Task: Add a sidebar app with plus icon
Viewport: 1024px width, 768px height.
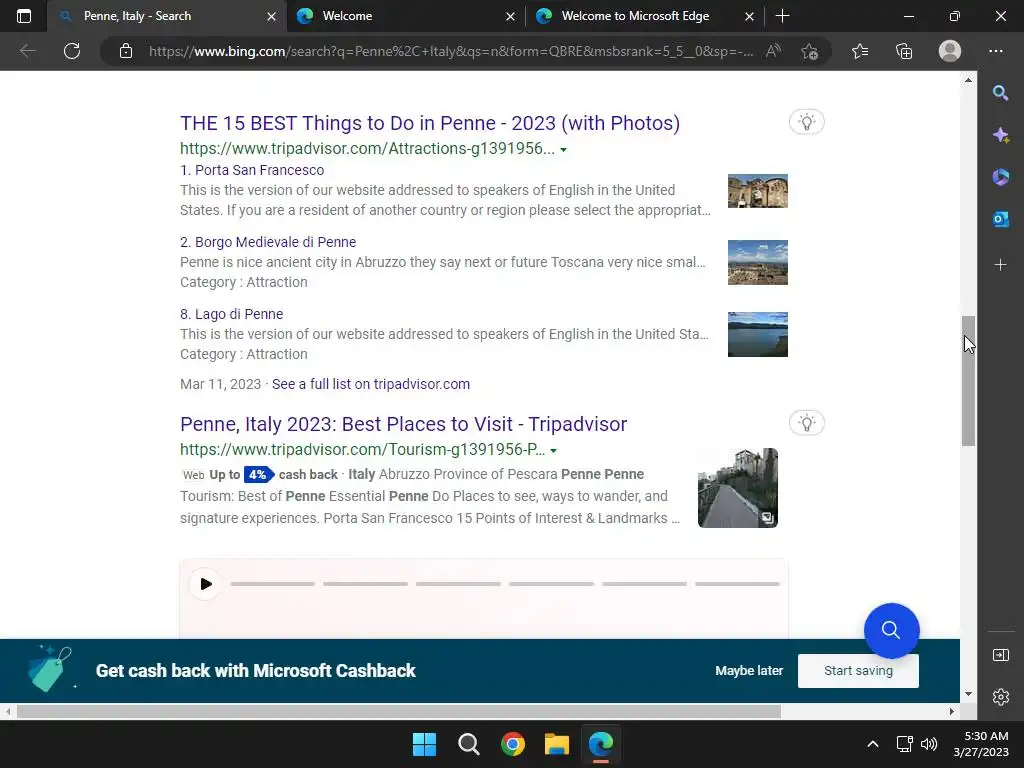Action: (1000, 264)
